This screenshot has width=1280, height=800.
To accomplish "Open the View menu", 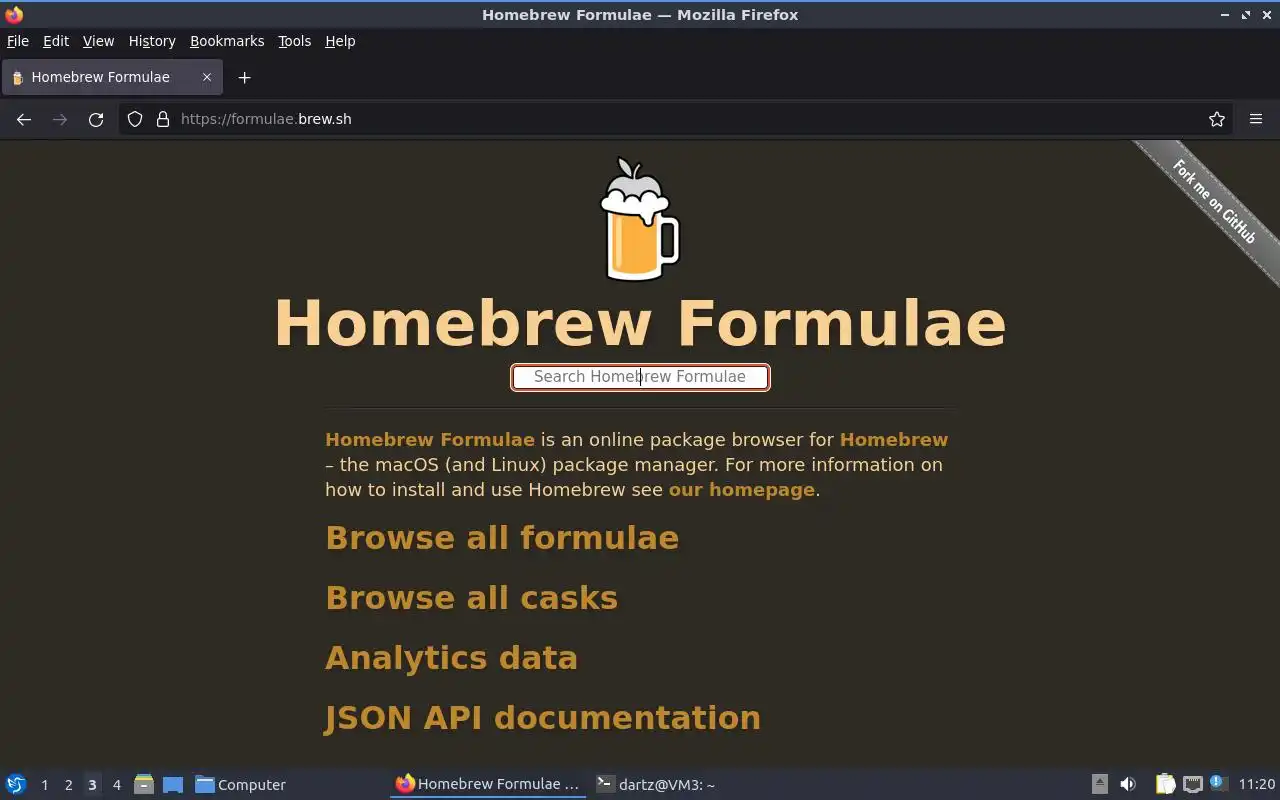I will (x=98, y=41).
